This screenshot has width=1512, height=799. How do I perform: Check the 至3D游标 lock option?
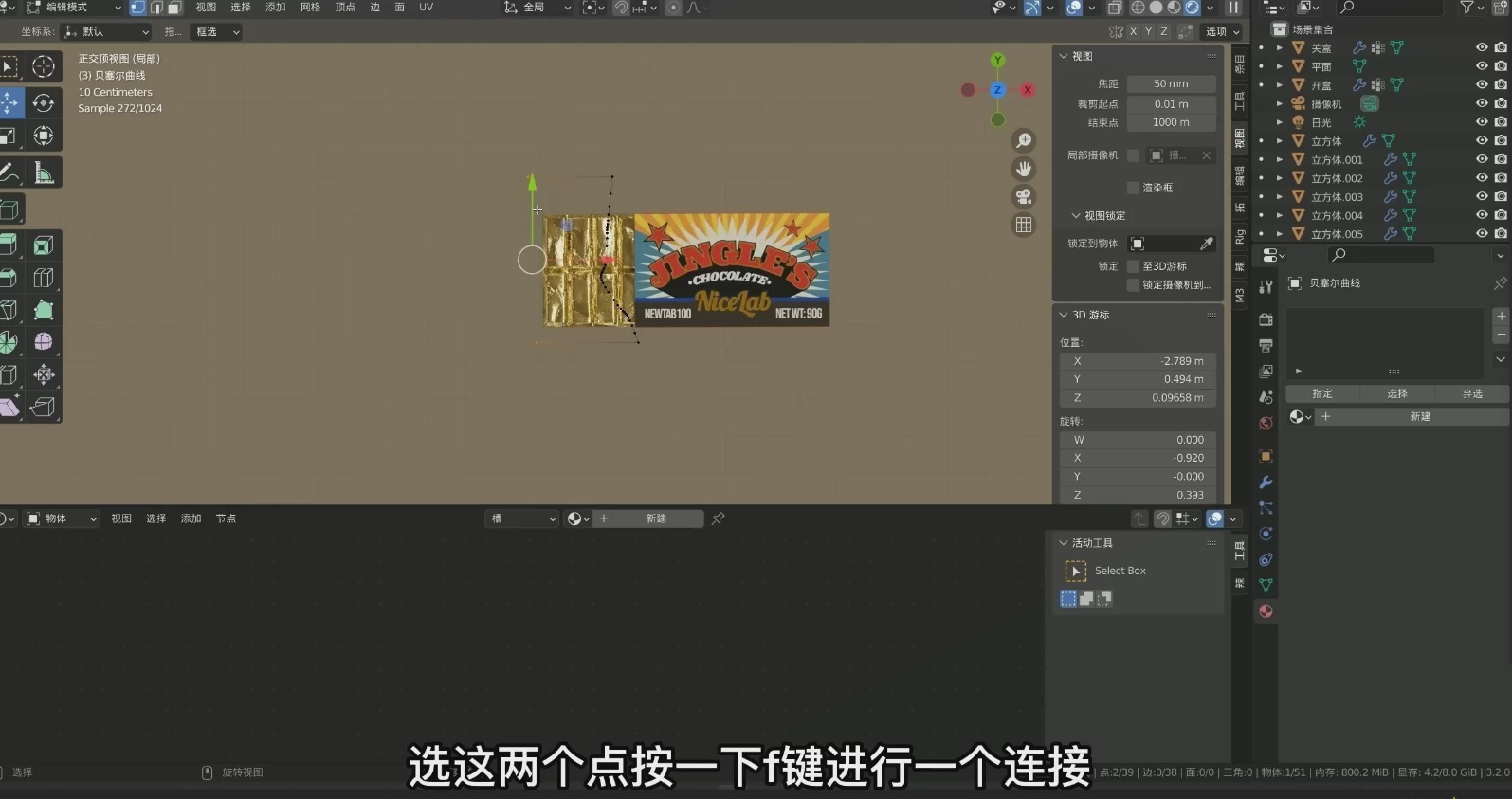click(1134, 266)
